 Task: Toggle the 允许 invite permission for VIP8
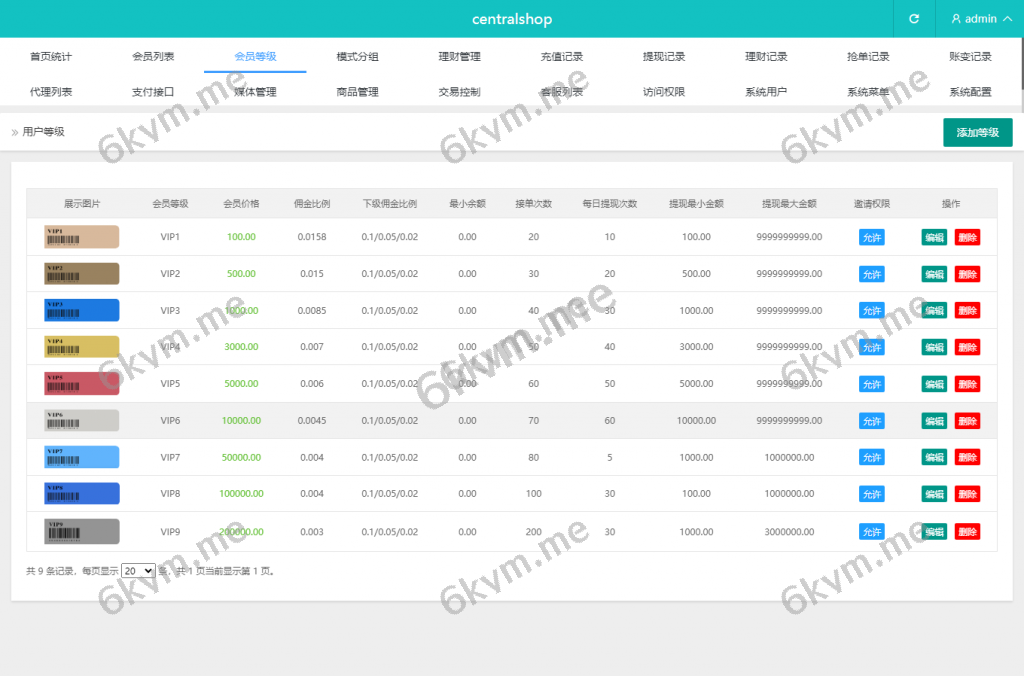(871, 494)
